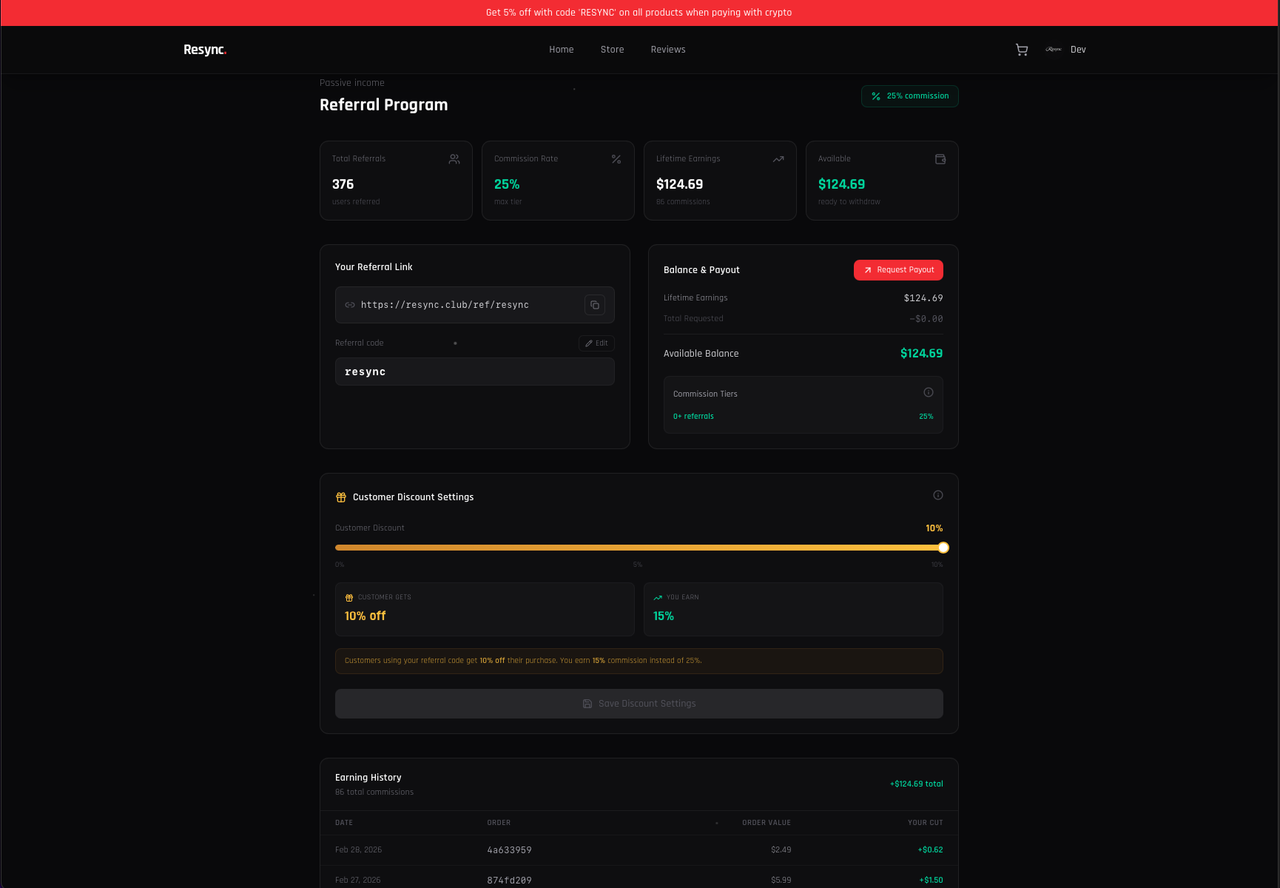Select the resync referral code field

[474, 371]
